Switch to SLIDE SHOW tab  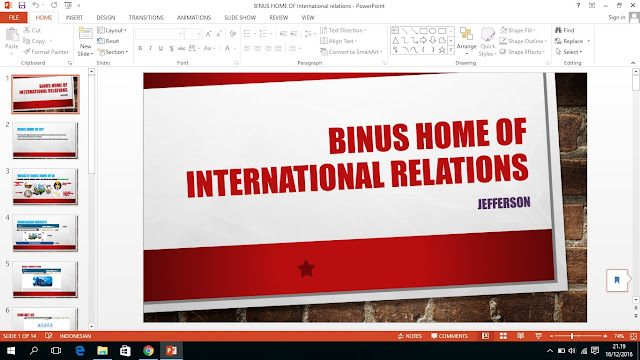point(240,18)
